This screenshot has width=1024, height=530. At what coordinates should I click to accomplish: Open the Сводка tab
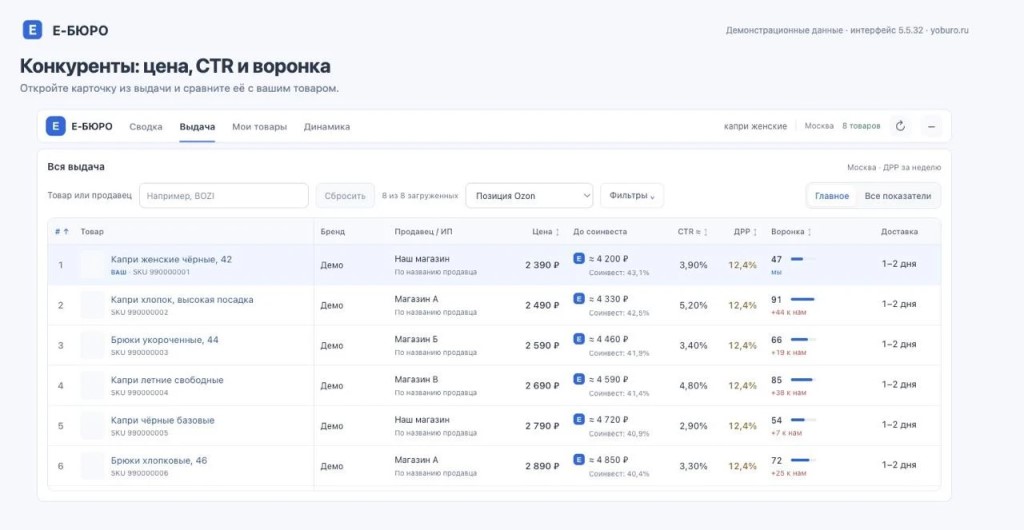pos(146,127)
